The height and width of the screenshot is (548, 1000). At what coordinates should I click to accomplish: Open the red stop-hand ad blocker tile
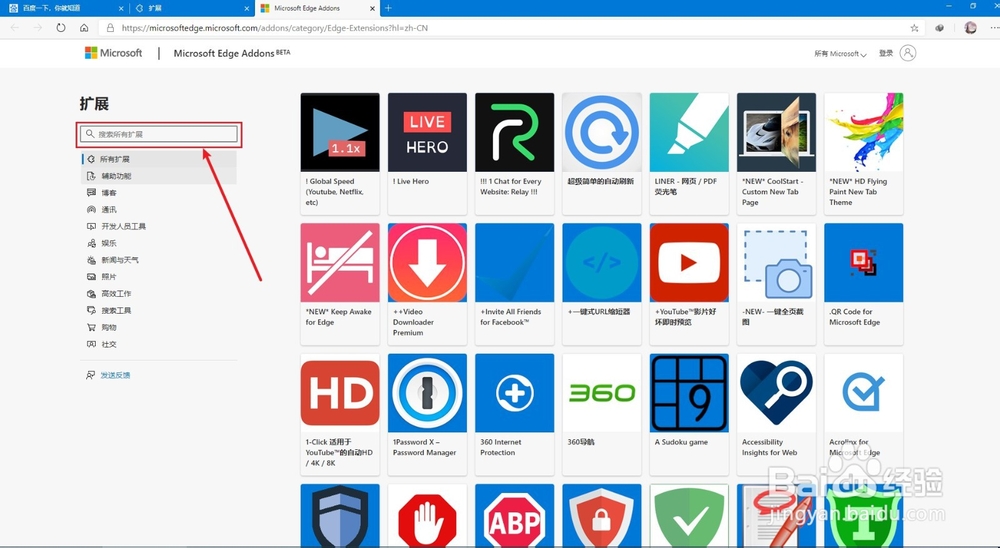tap(427, 515)
